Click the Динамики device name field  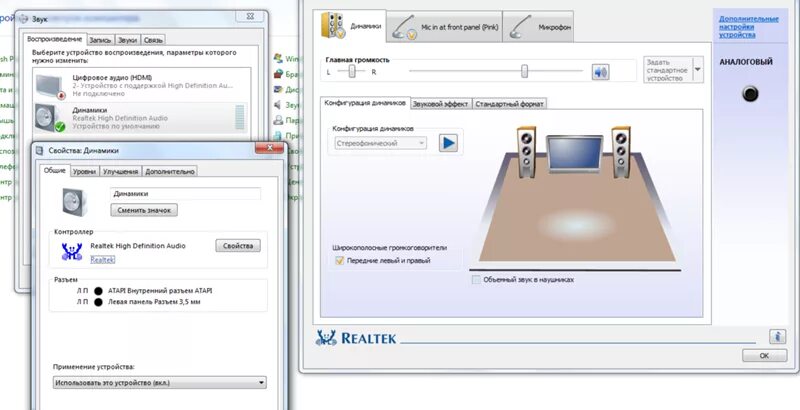[186, 194]
